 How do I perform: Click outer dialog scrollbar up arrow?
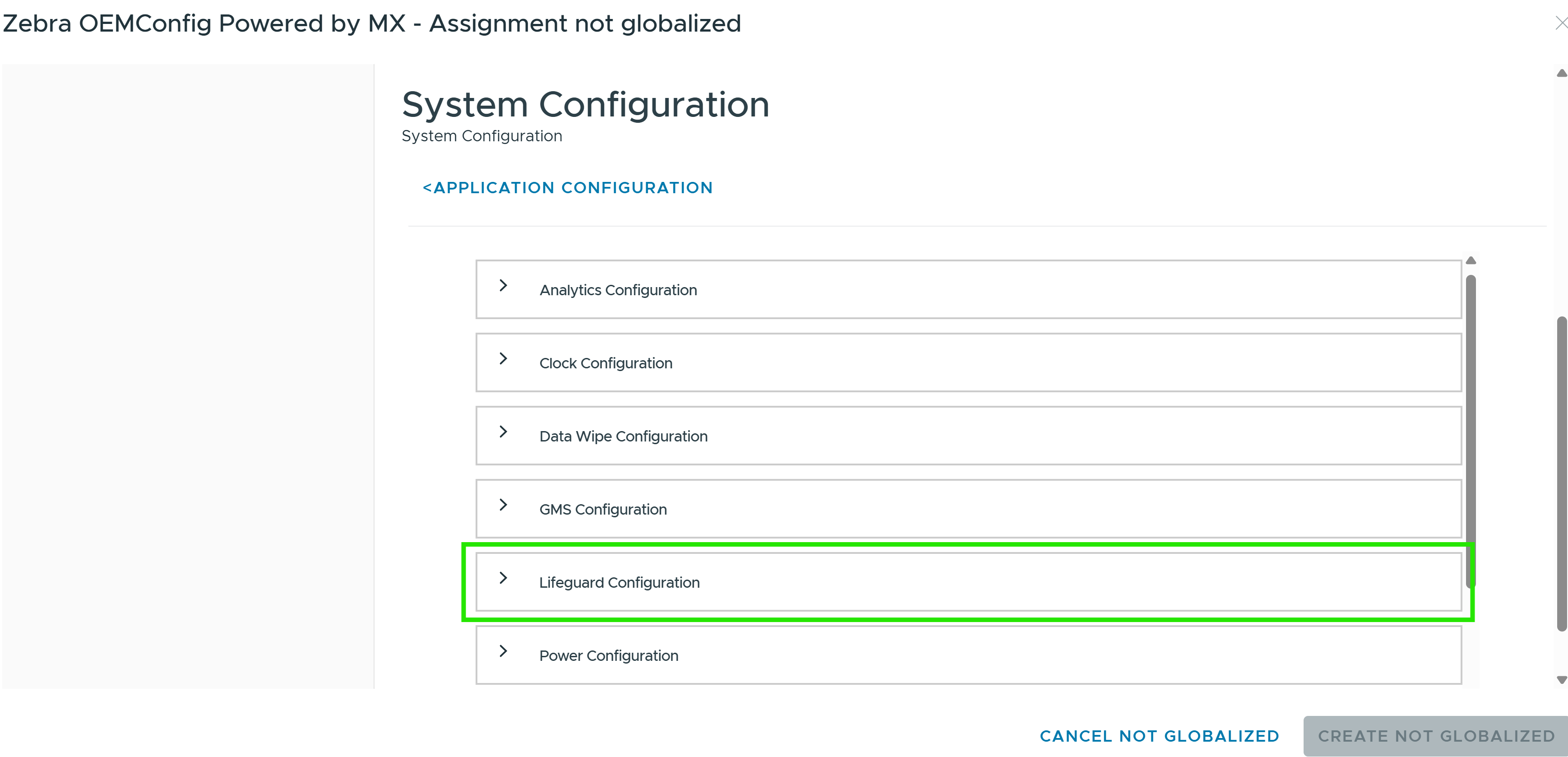[1562, 73]
